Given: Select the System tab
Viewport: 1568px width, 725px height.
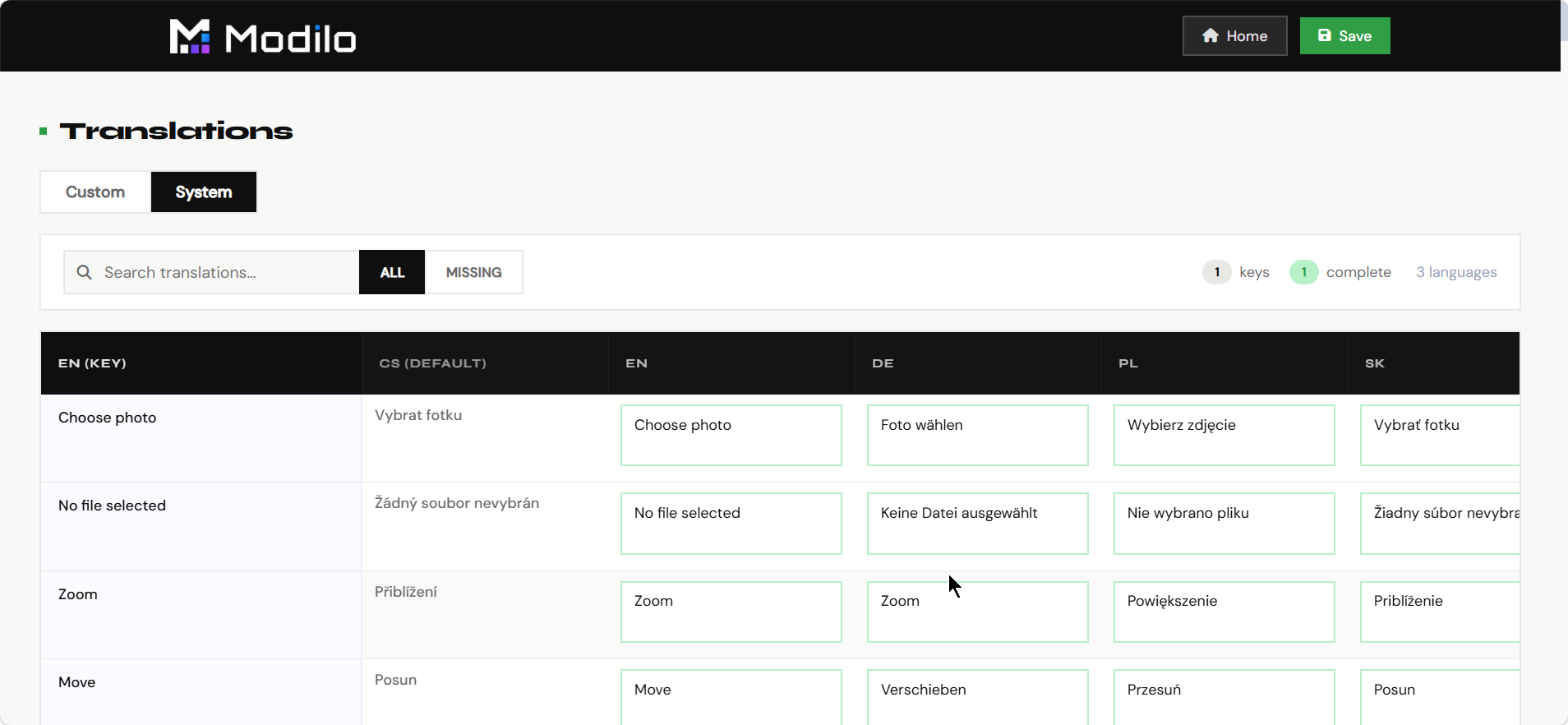Looking at the screenshot, I should (x=204, y=192).
